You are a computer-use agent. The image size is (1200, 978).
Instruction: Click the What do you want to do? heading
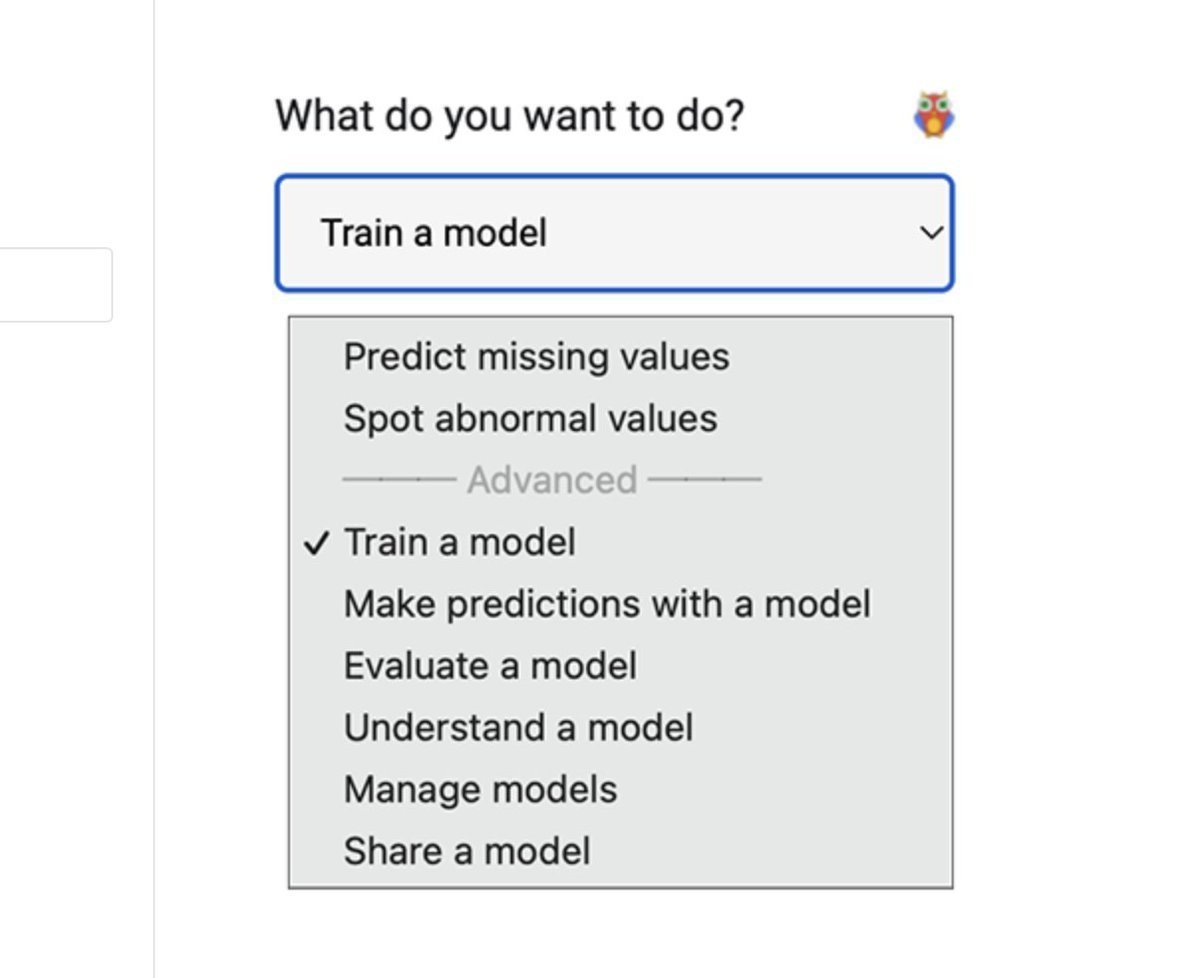coord(510,116)
